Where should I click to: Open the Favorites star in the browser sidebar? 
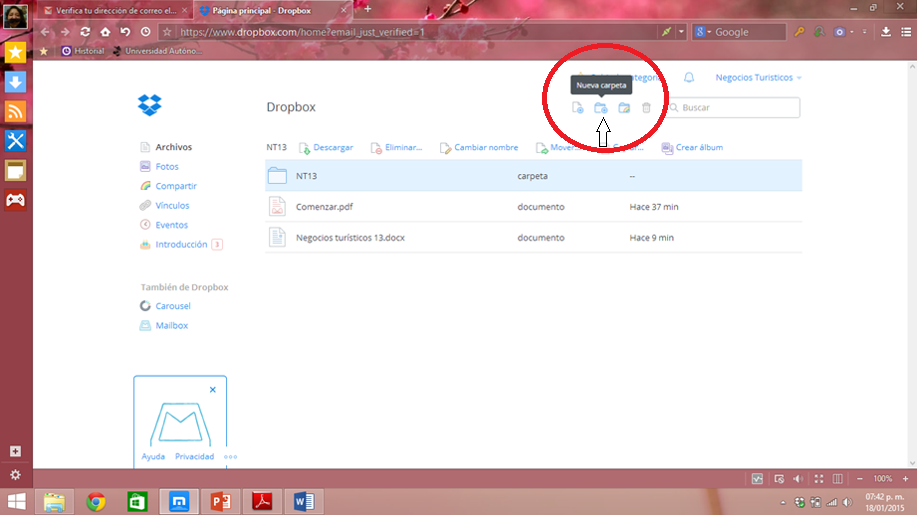coord(15,53)
